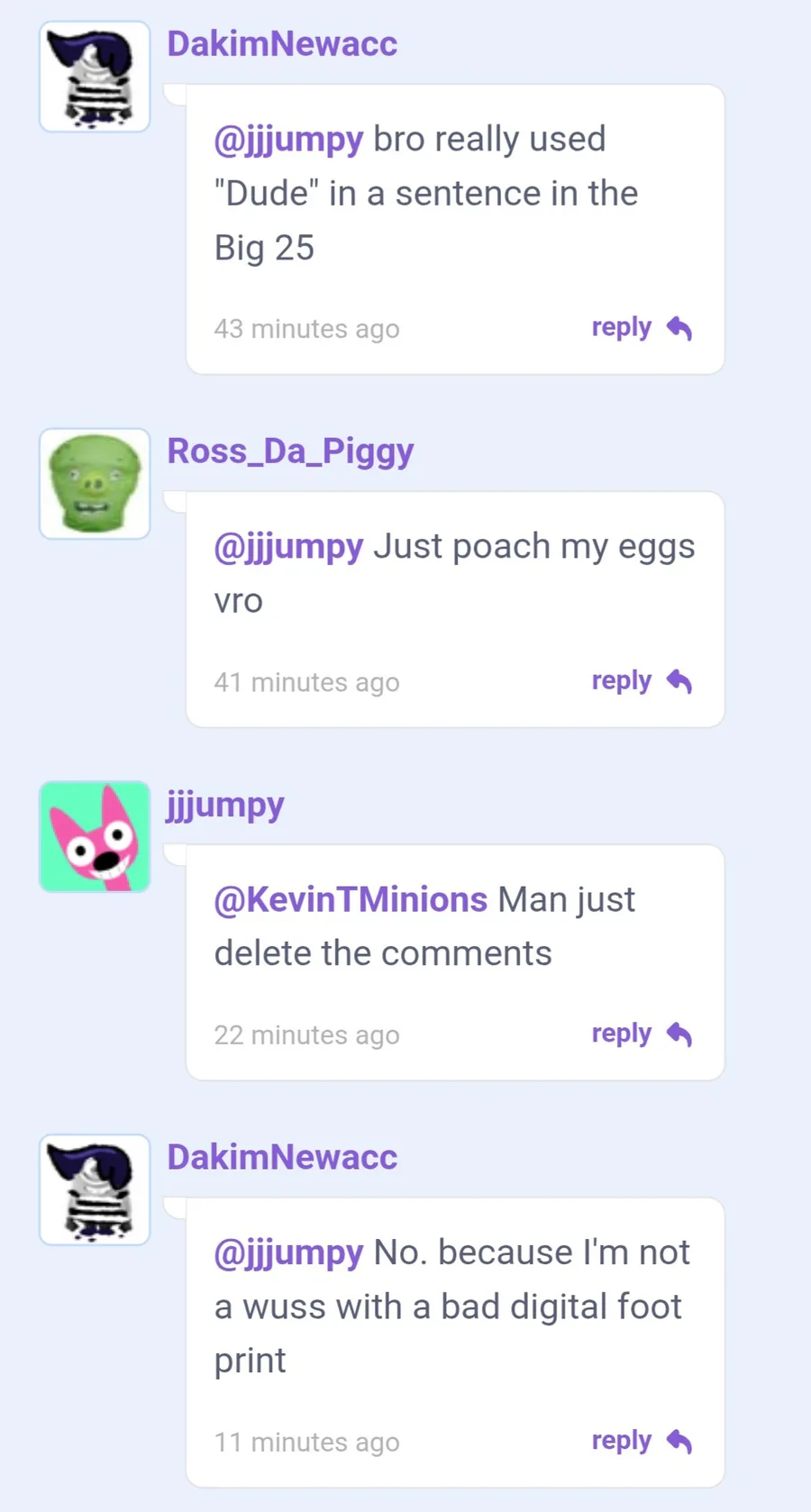Open DakimNewacc avatar on the top comment
The width and height of the screenshot is (811, 1512).
[95, 77]
